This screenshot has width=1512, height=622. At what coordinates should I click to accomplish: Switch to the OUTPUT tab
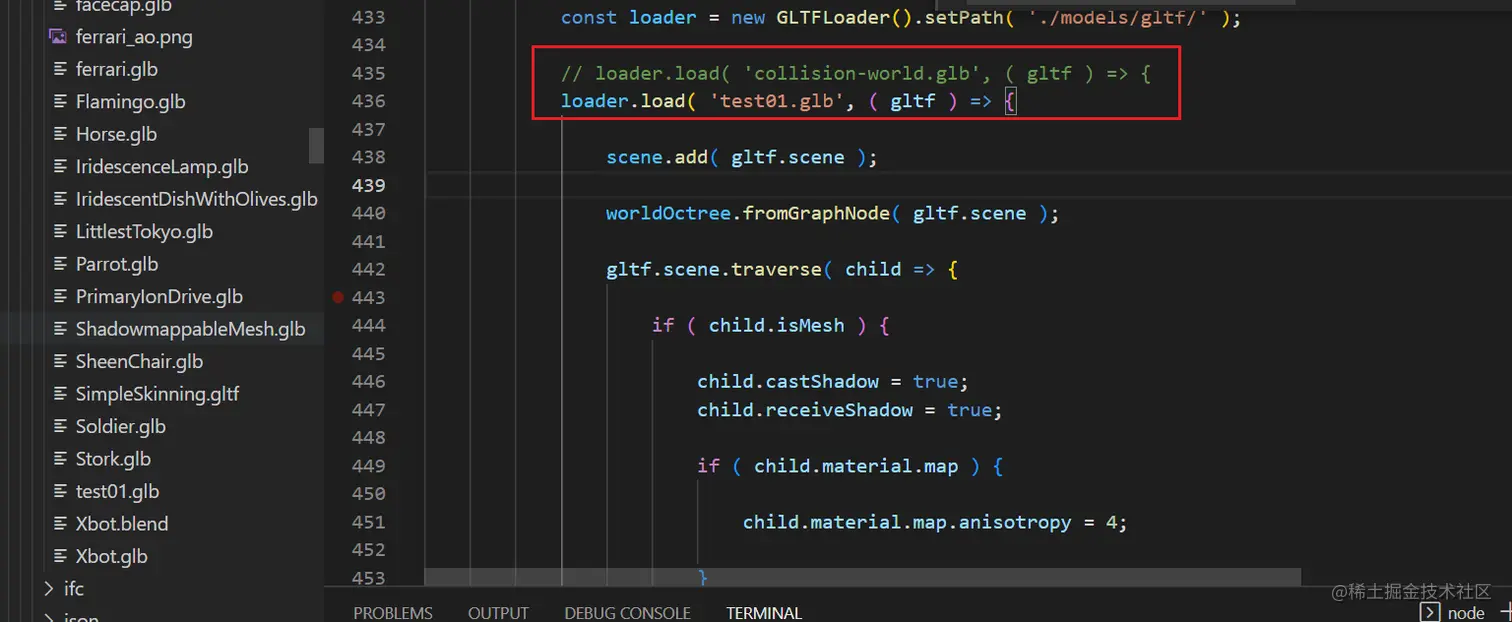498,612
